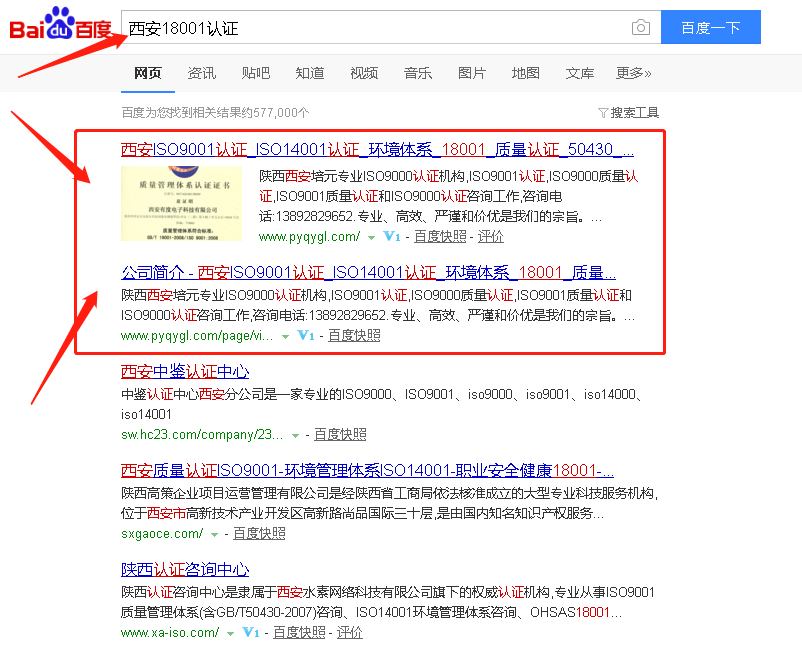Open 百度快照 for sw.hc23.com result
This screenshot has width=802, height=648.
pos(340,435)
